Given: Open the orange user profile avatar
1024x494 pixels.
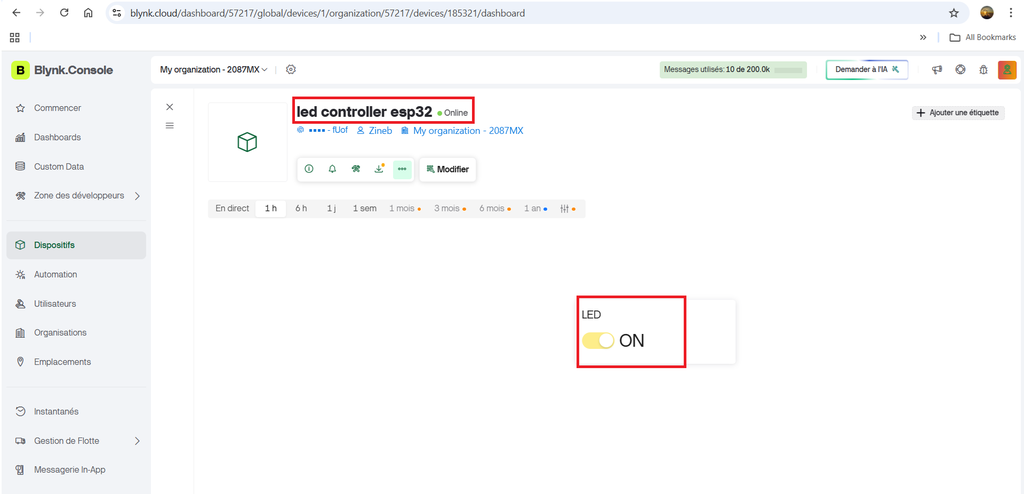Looking at the screenshot, I should pyautogui.click(x=1007, y=70).
